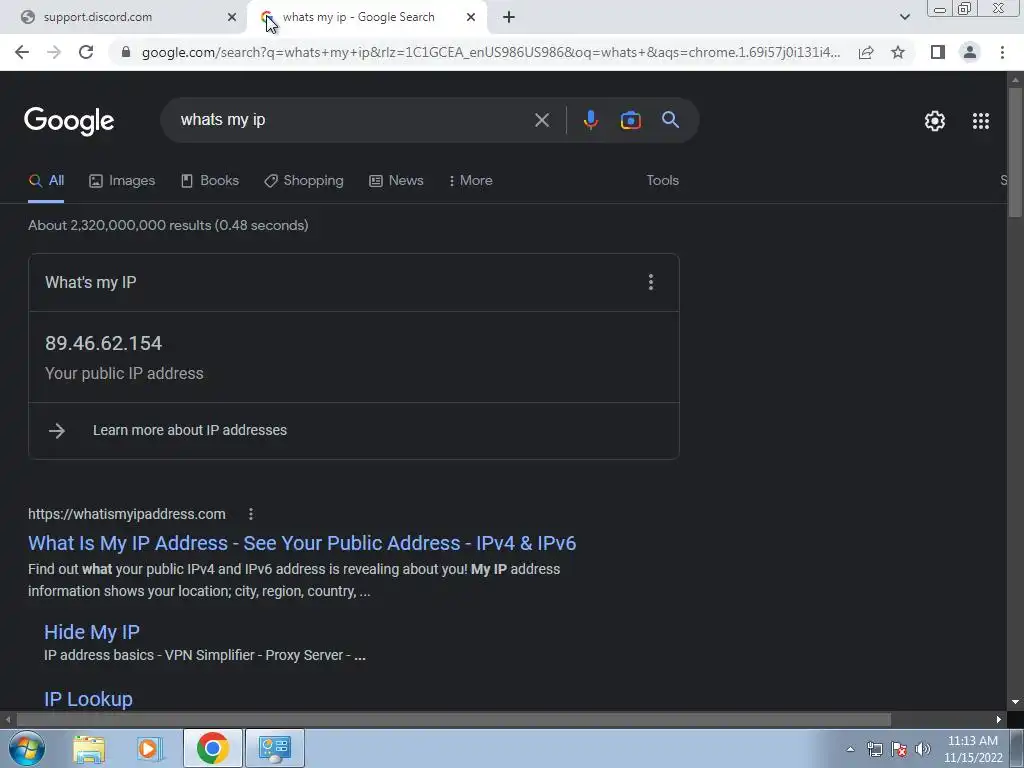Click the vertical page scrollbar

click(x=1015, y=153)
